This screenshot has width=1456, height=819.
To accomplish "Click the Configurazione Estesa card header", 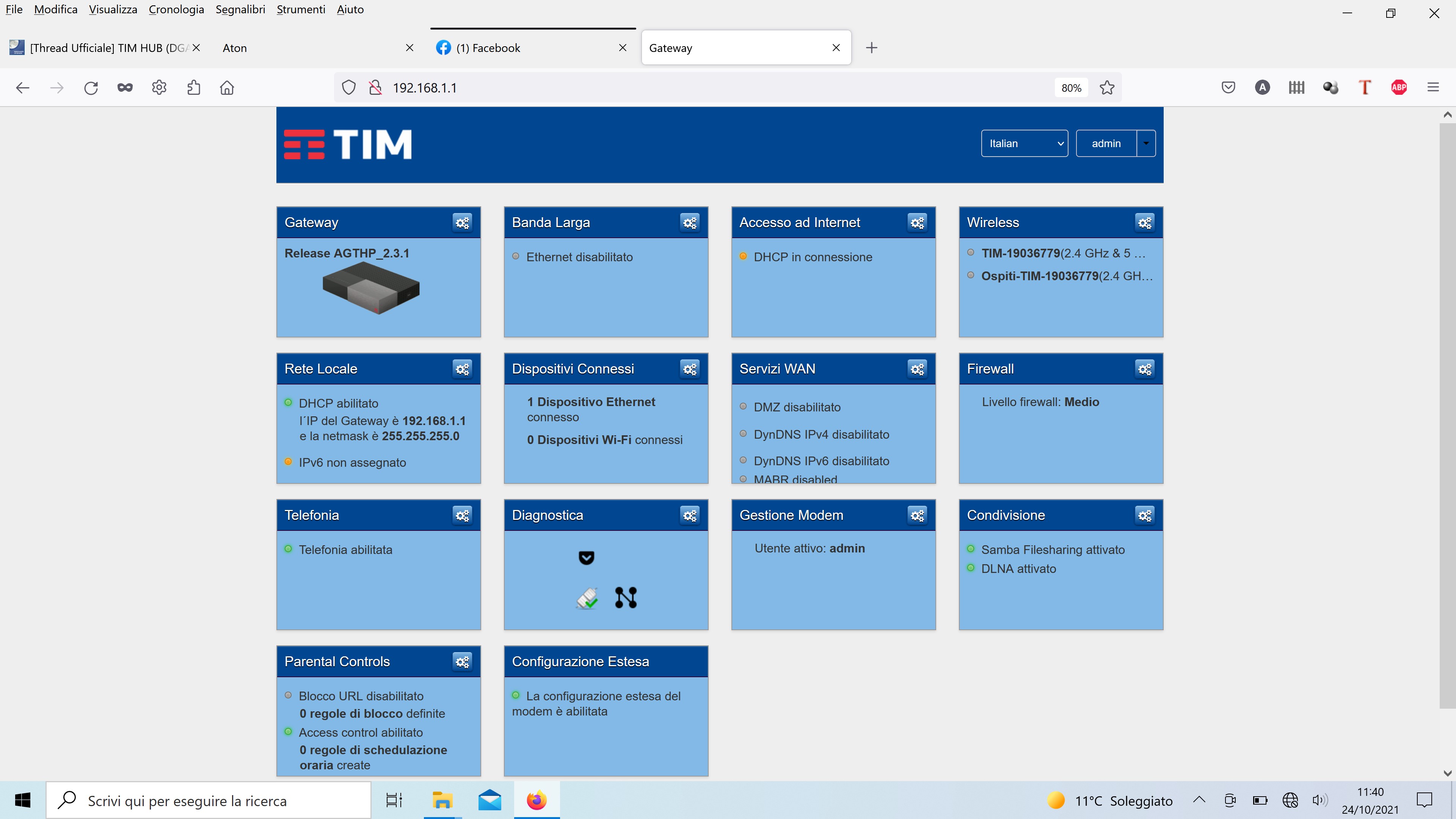I will pos(606,662).
